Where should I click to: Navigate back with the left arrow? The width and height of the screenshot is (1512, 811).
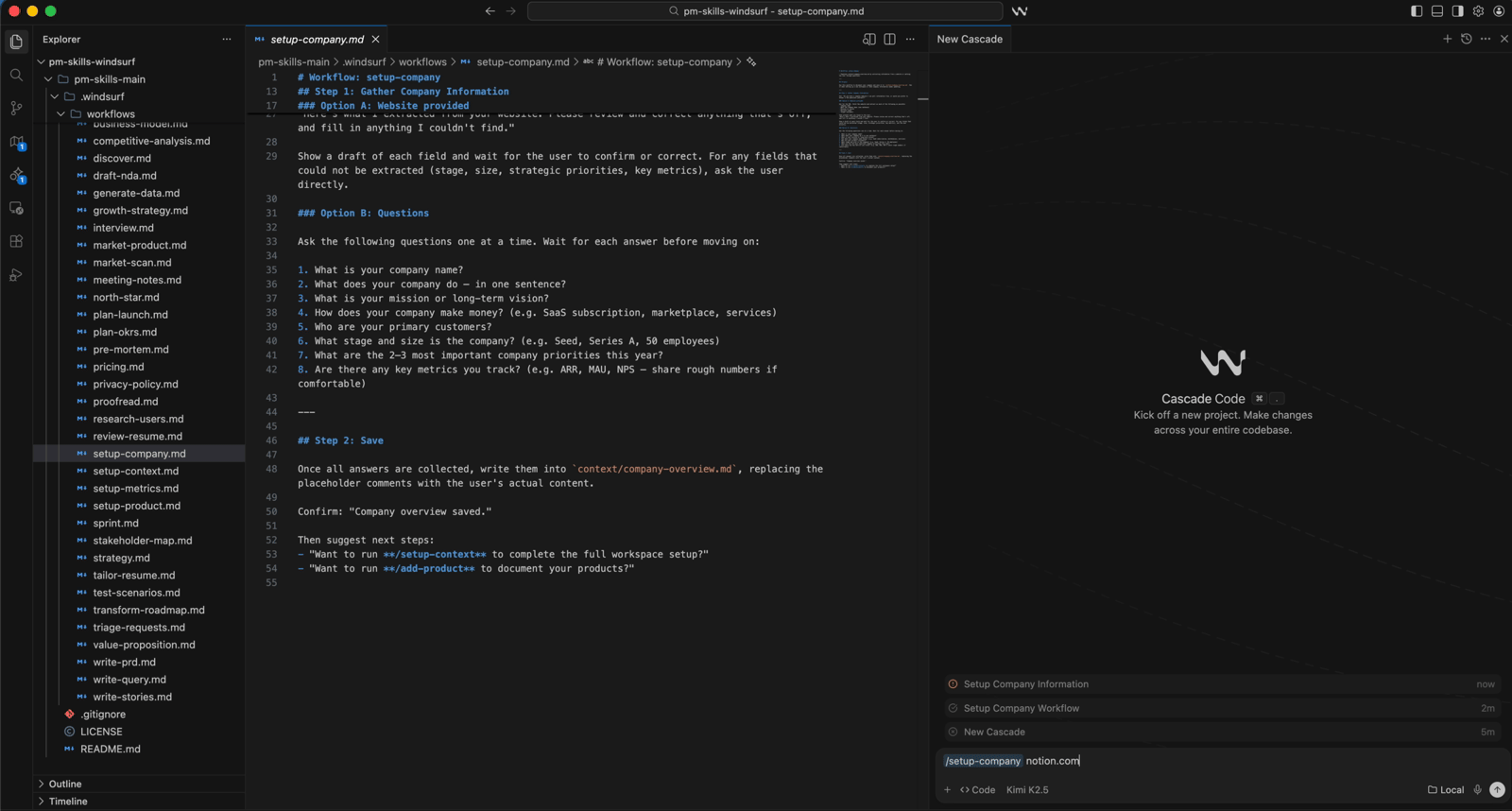[x=490, y=11]
